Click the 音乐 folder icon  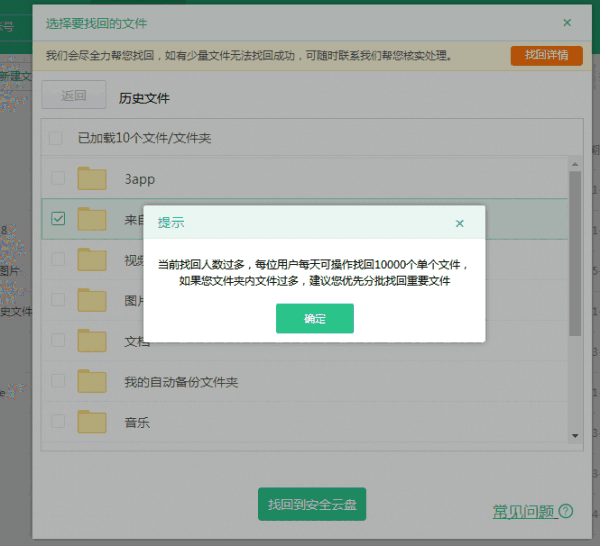click(92, 422)
